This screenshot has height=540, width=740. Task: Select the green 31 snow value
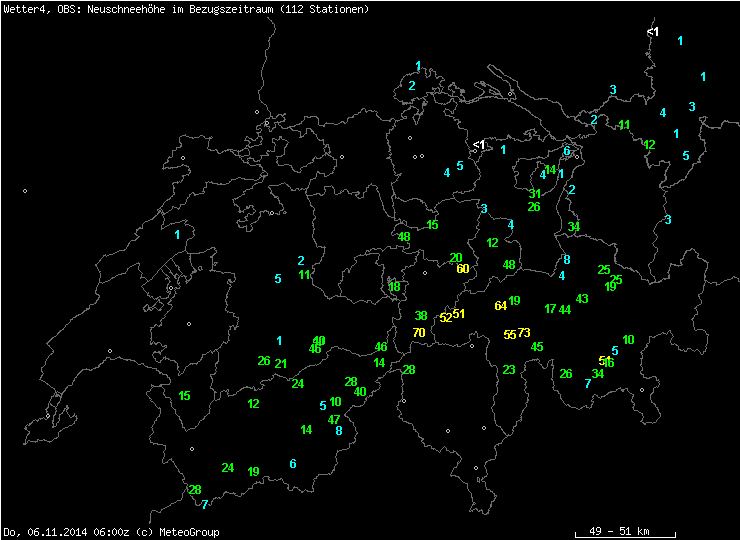tap(535, 194)
